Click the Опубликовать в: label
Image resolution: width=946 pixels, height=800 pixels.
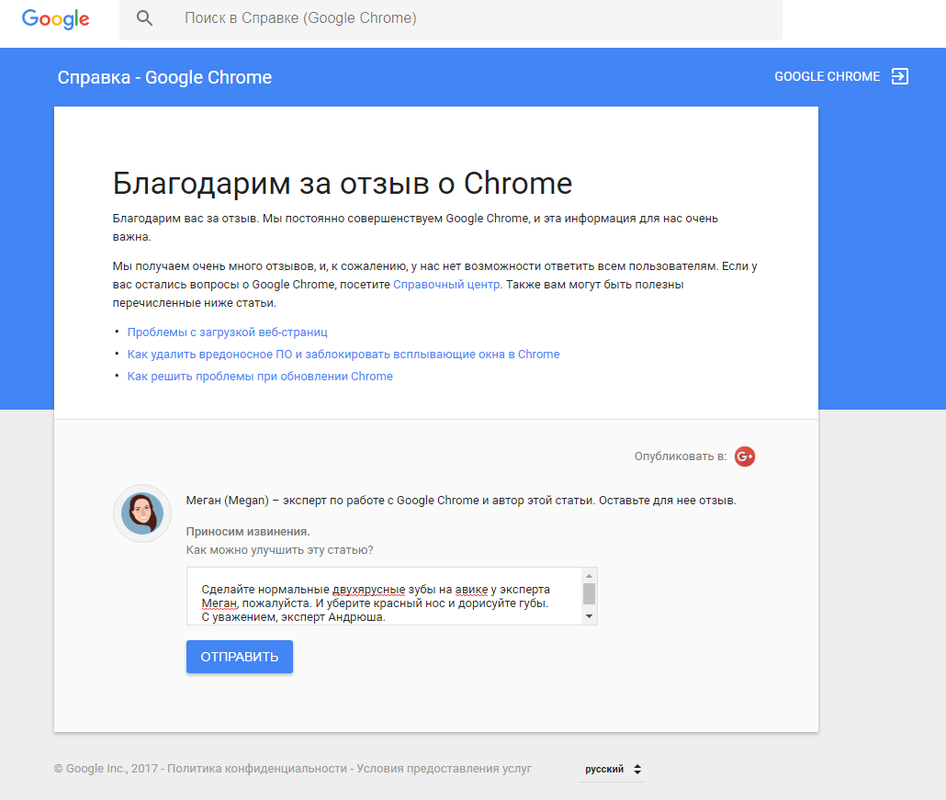tap(681, 456)
